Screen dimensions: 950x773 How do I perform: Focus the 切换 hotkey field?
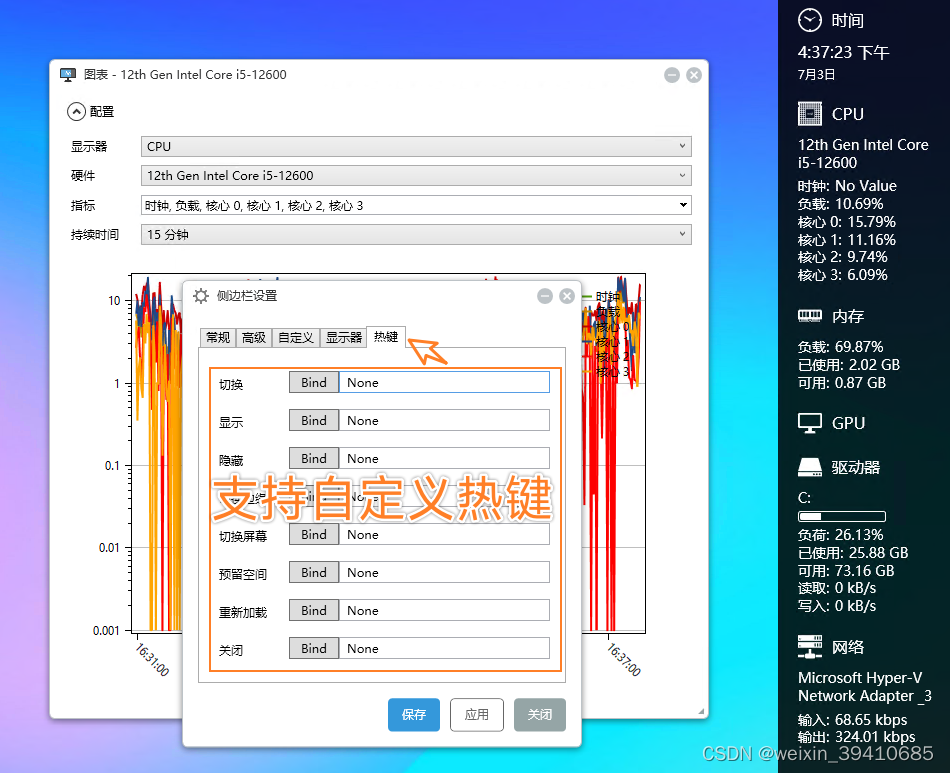[444, 382]
